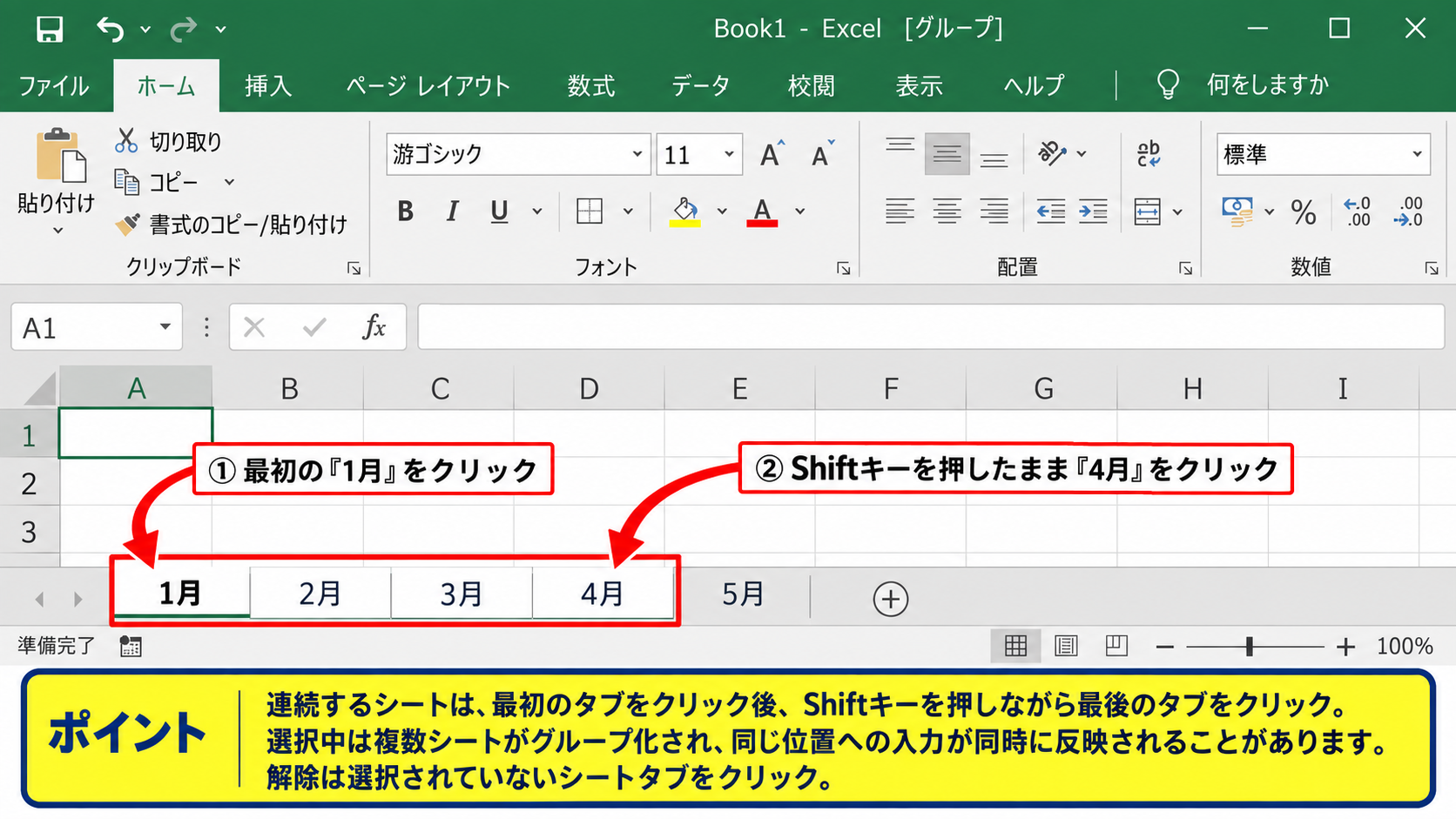Screen dimensions: 1456x819
Task: Switch to the 数式 ribbon tab
Action: point(591,85)
